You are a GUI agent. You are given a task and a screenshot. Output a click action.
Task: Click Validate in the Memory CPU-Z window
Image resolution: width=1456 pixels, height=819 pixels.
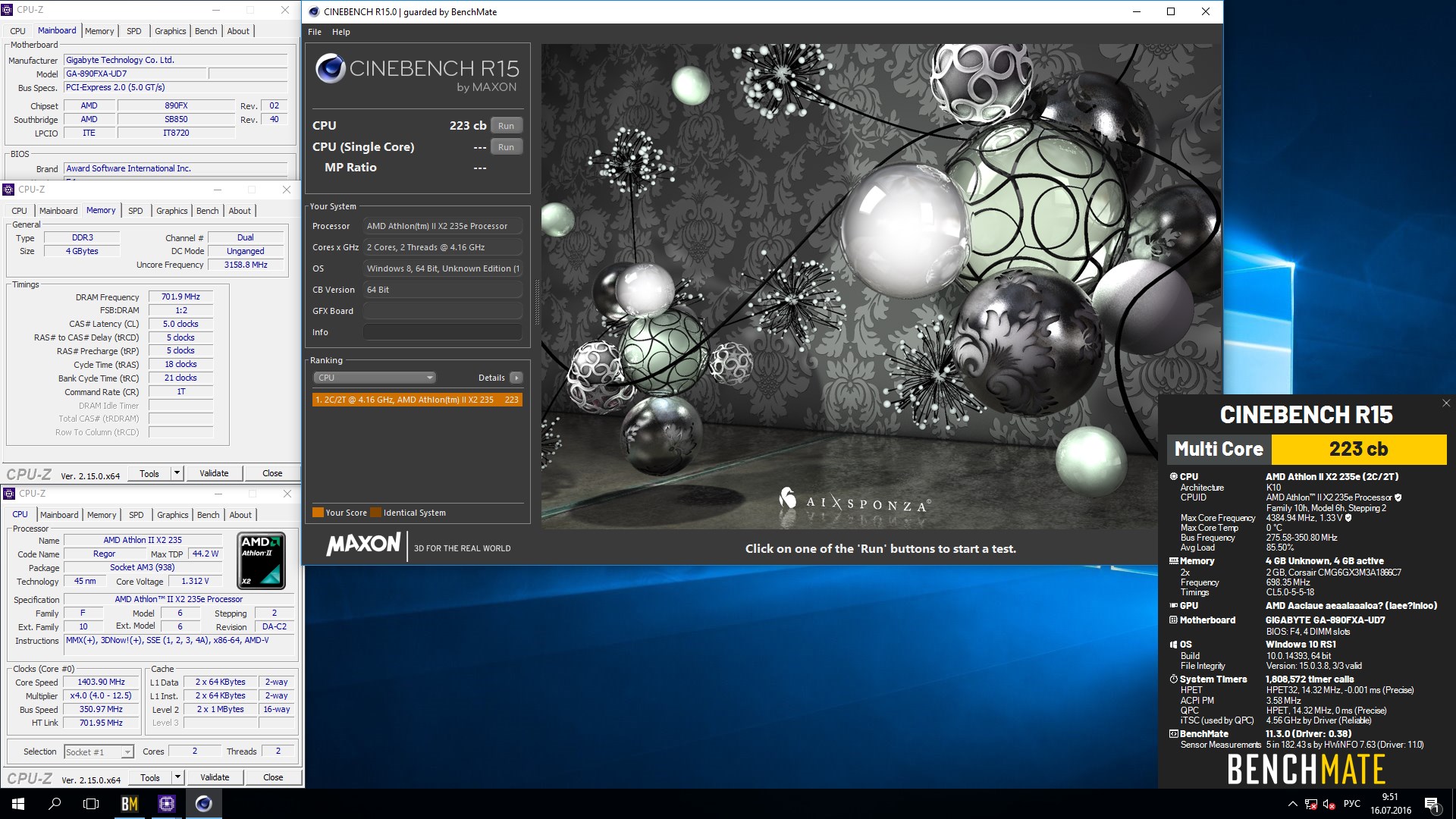point(214,473)
